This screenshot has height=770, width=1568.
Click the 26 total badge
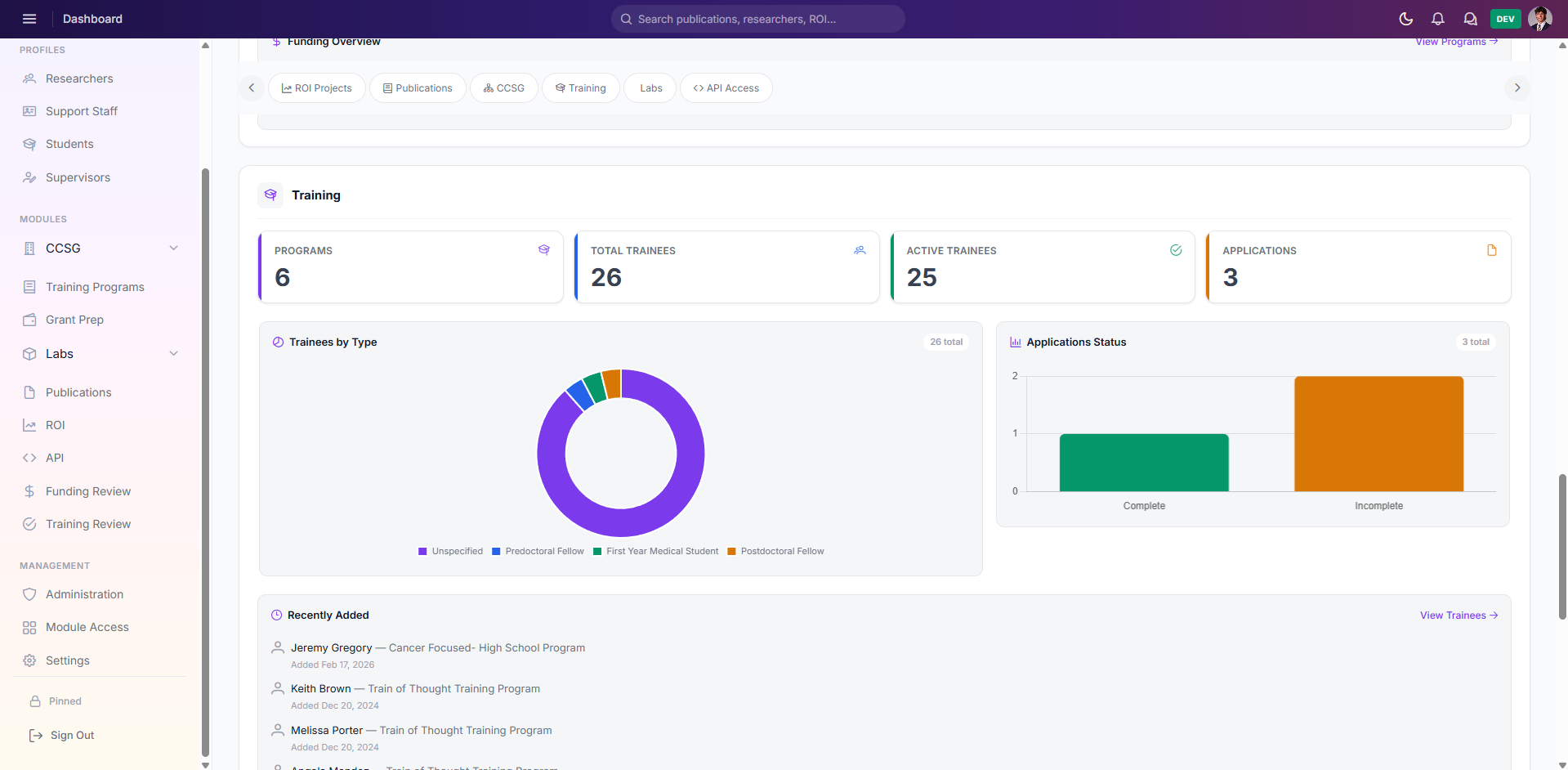point(946,342)
